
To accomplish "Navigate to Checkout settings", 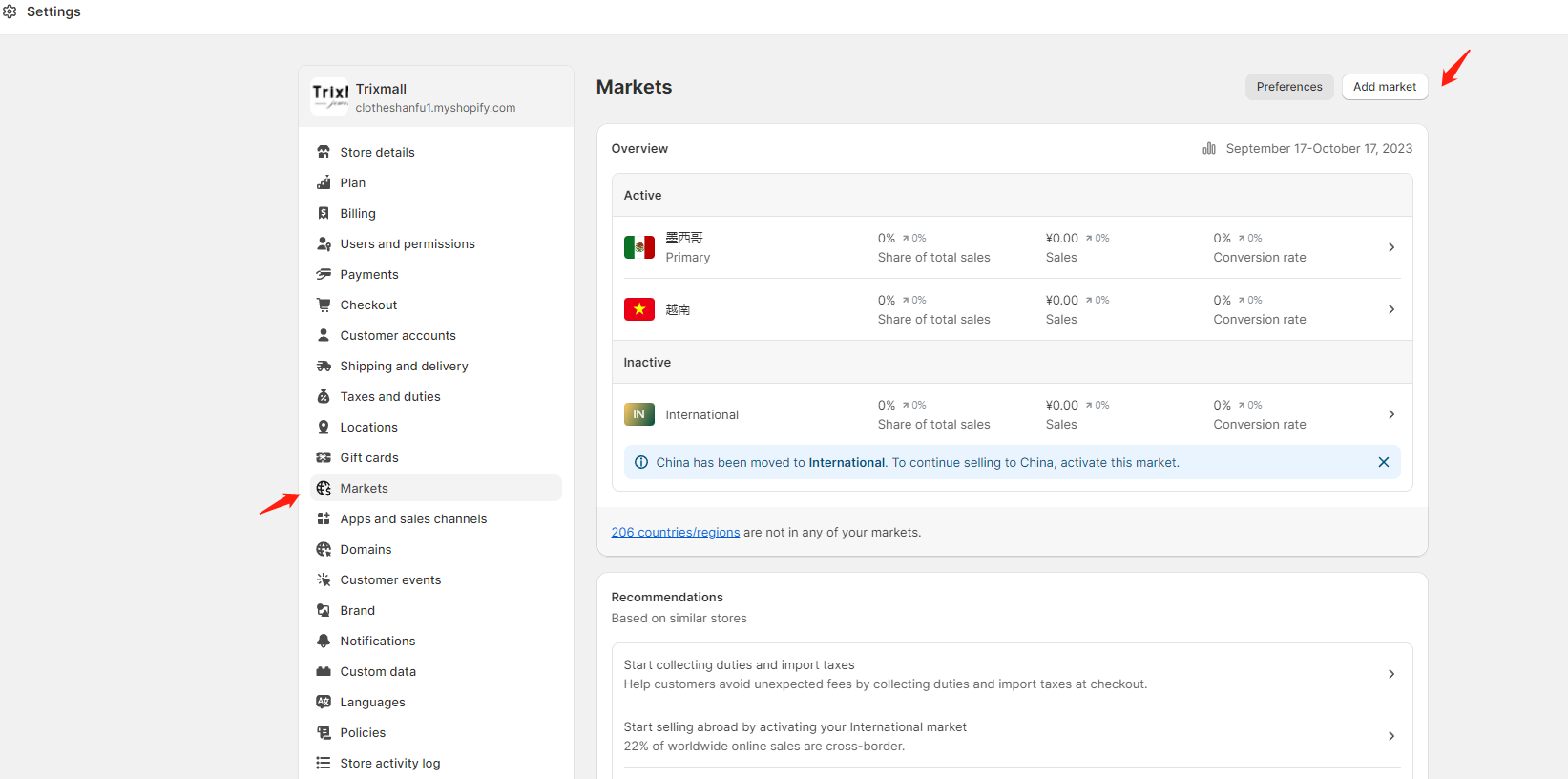I will pyautogui.click(x=436, y=305).
